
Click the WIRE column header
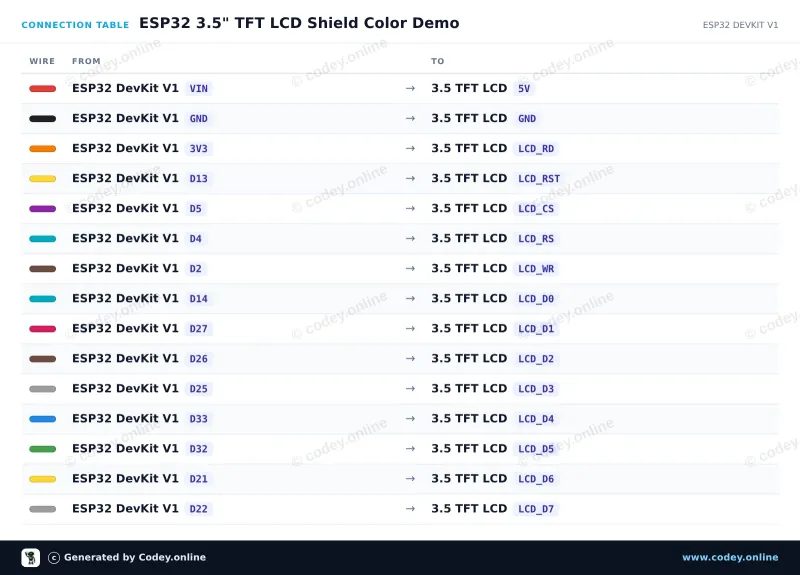pyautogui.click(x=42, y=61)
